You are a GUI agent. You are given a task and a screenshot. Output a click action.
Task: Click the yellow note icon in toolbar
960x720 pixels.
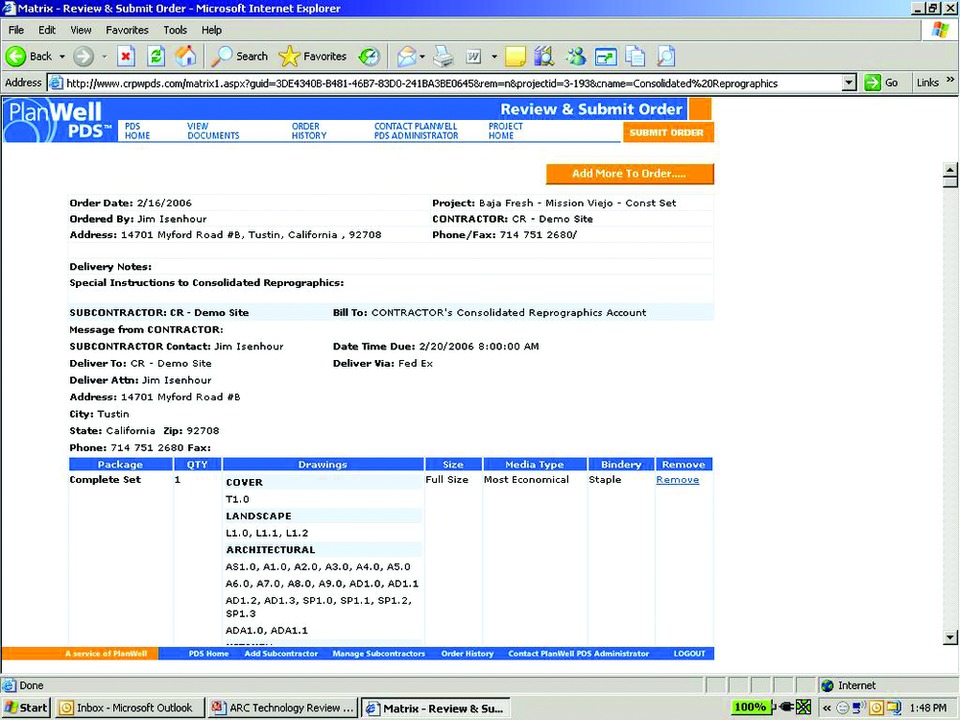click(x=515, y=57)
